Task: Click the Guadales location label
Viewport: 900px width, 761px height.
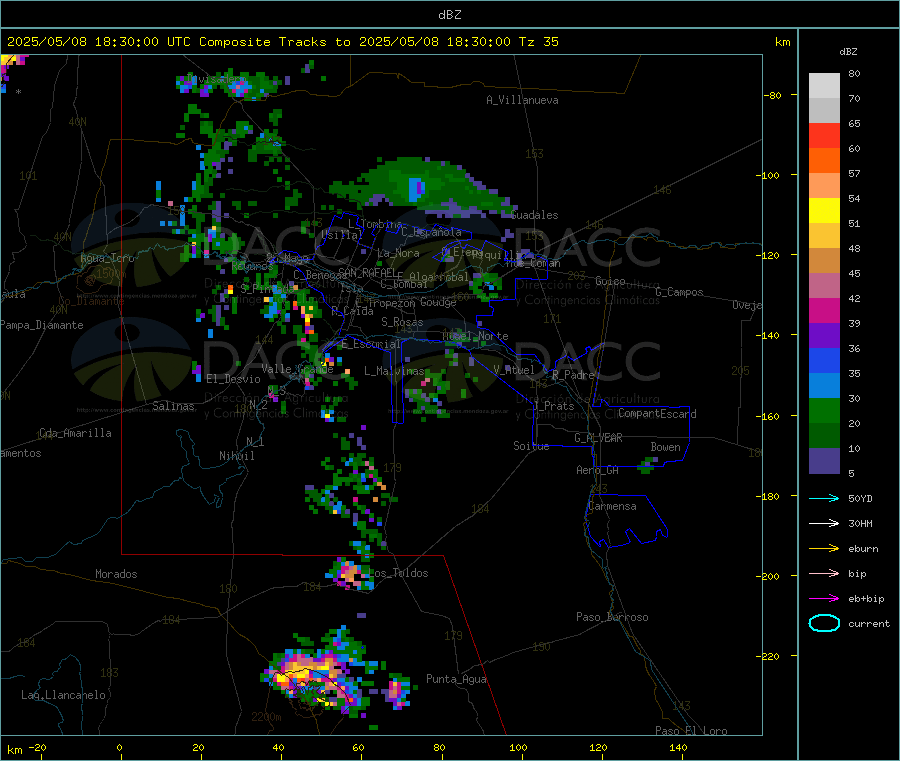Action: click(x=534, y=215)
